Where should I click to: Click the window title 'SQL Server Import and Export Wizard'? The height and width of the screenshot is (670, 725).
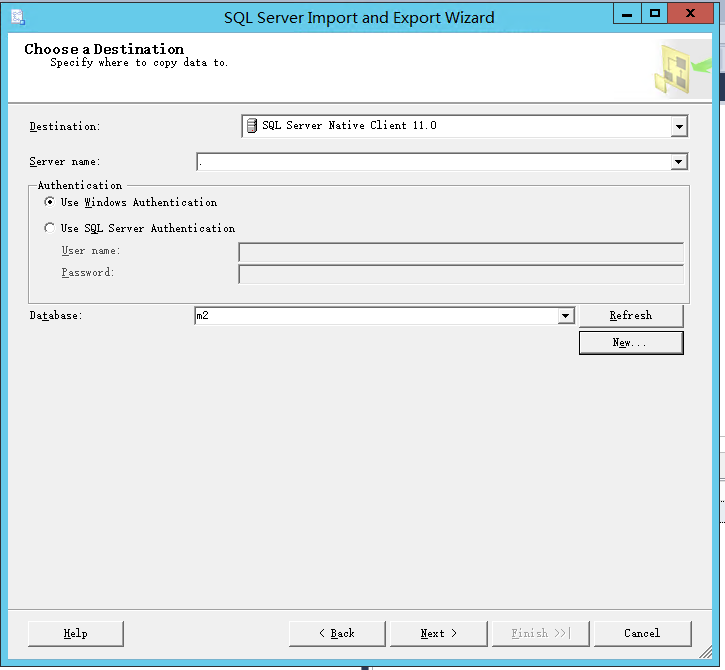click(x=359, y=18)
